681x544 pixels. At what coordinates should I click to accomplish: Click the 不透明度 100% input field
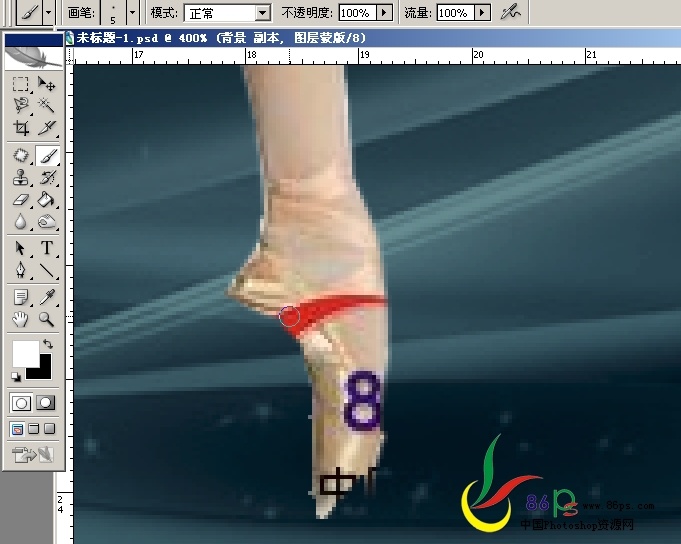point(358,13)
